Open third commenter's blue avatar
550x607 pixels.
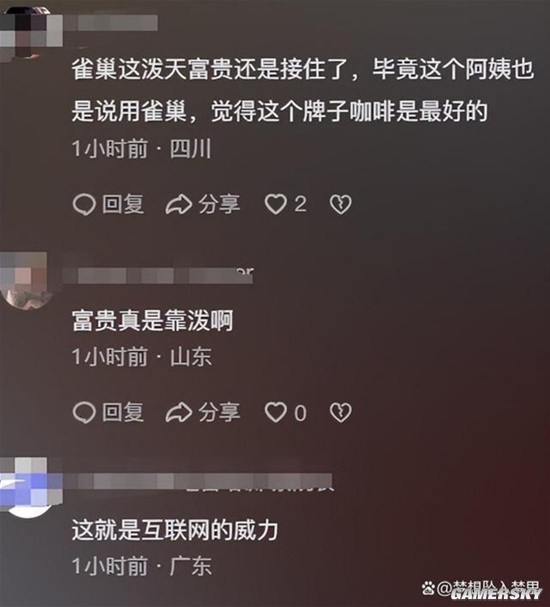(x=29, y=488)
